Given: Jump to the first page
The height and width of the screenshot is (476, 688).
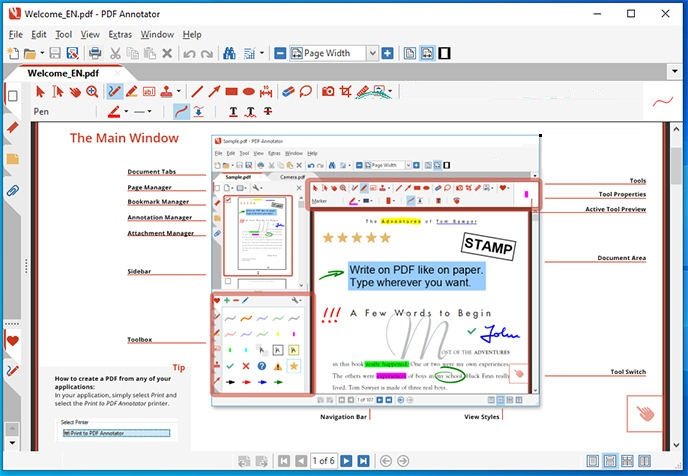Looking at the screenshot, I should coord(284,461).
